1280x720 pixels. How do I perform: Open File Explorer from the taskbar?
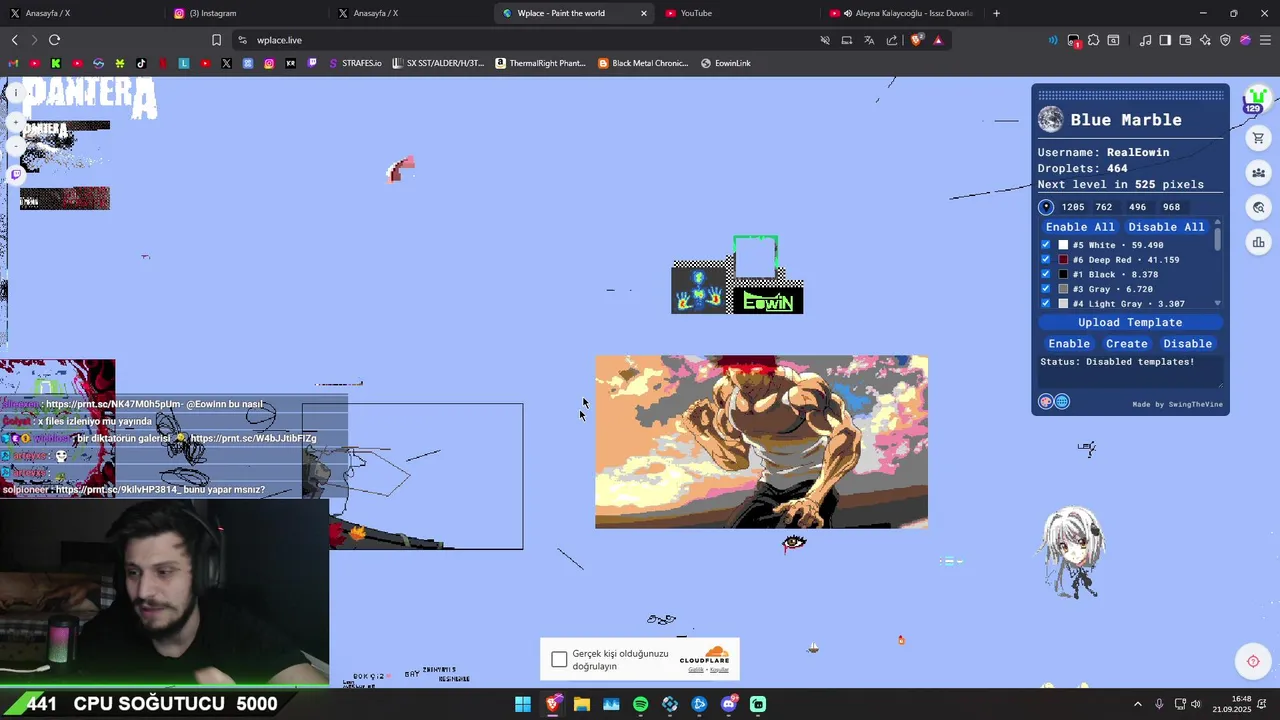point(581,704)
